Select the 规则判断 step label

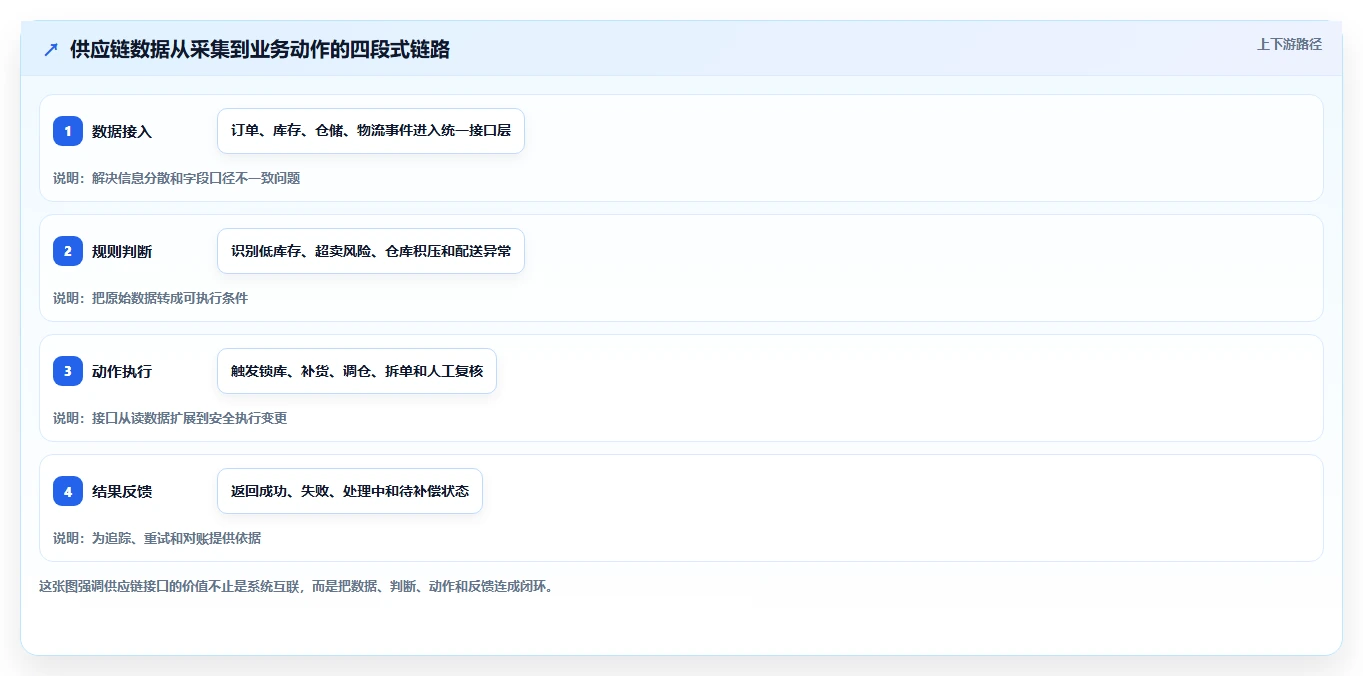122,251
